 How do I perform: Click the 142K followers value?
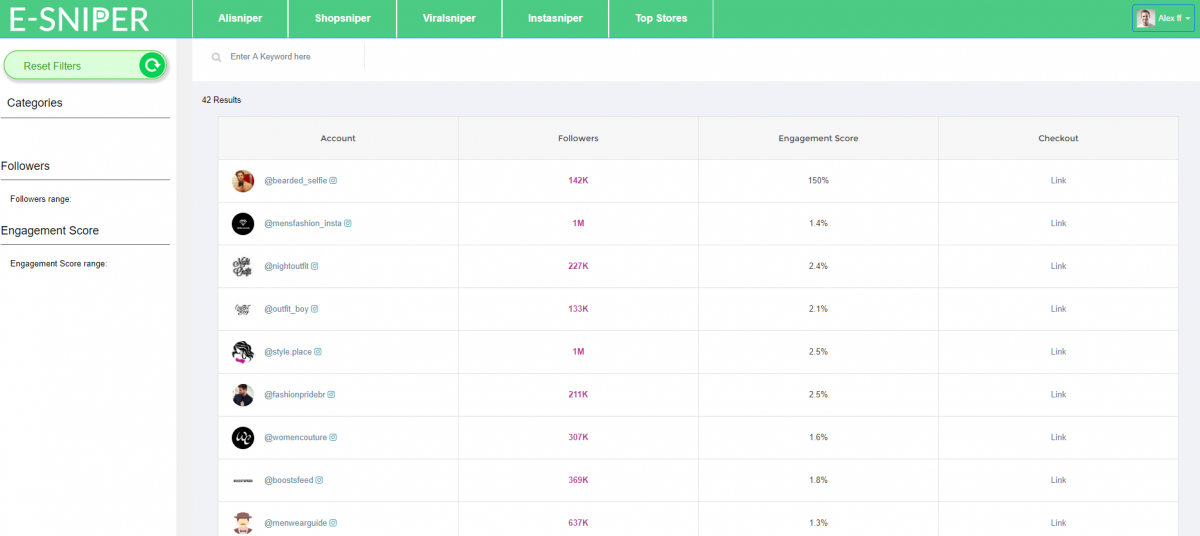click(578, 181)
